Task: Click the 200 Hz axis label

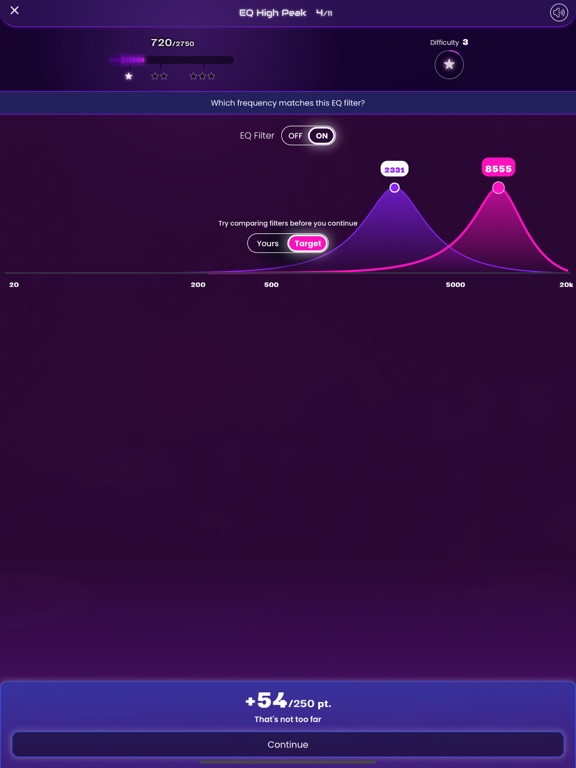Action: 198,285
